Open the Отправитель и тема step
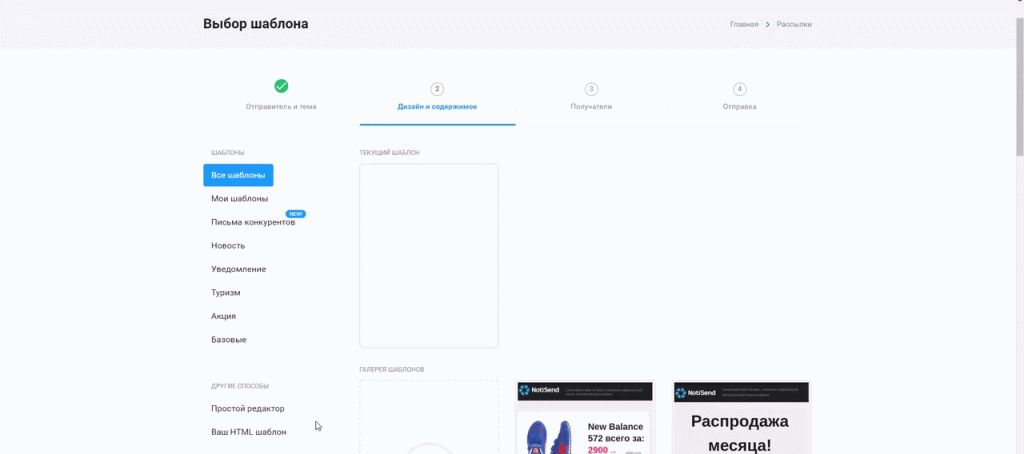The height and width of the screenshot is (454, 1024). 281,106
